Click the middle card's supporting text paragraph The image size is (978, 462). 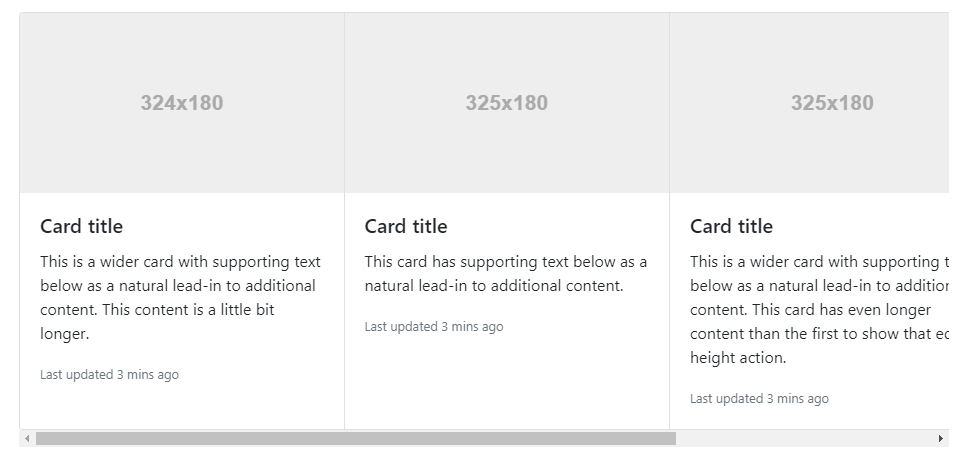pyautogui.click(x=505, y=274)
